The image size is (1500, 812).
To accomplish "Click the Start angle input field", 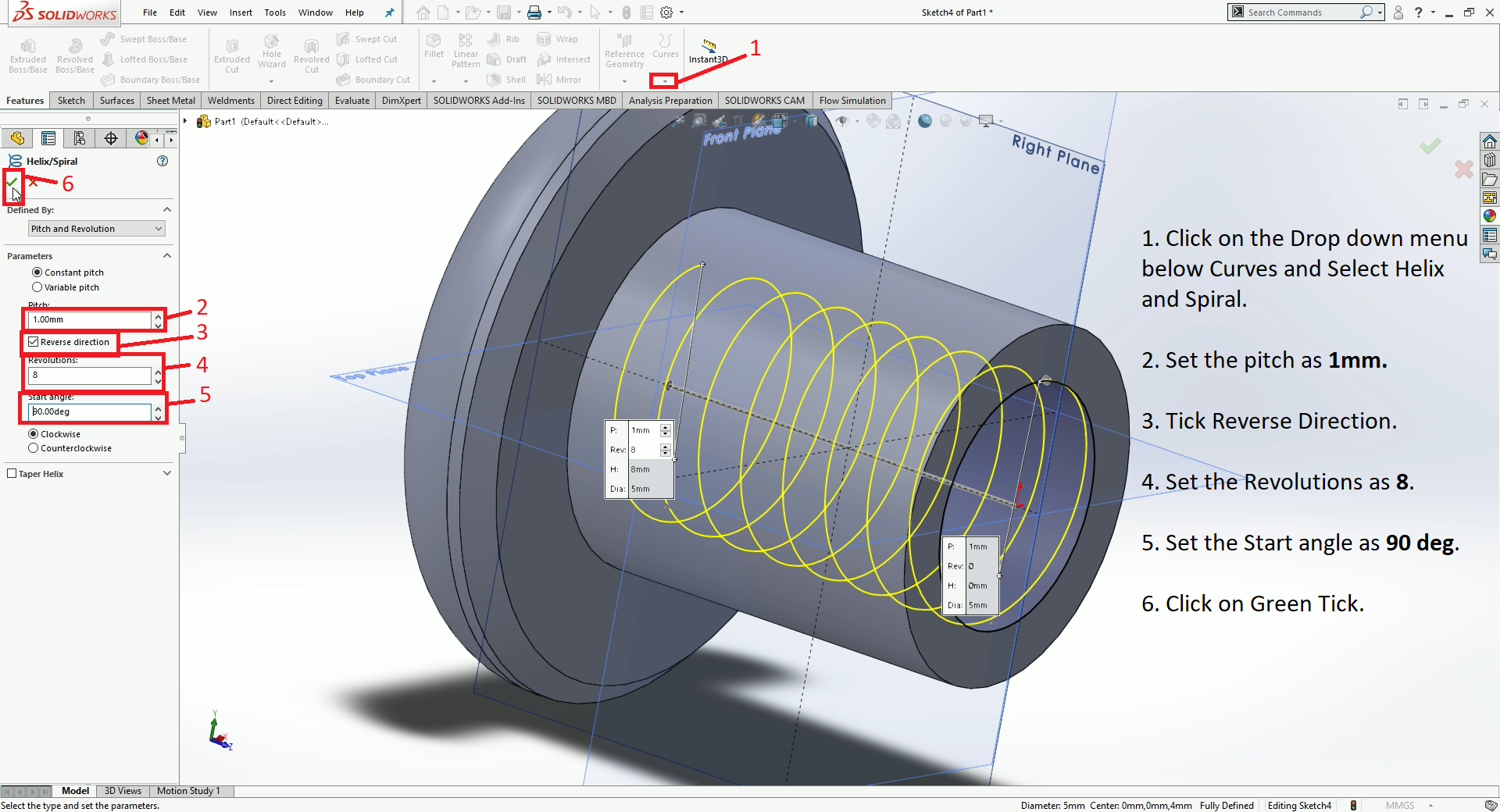I will click(90, 412).
